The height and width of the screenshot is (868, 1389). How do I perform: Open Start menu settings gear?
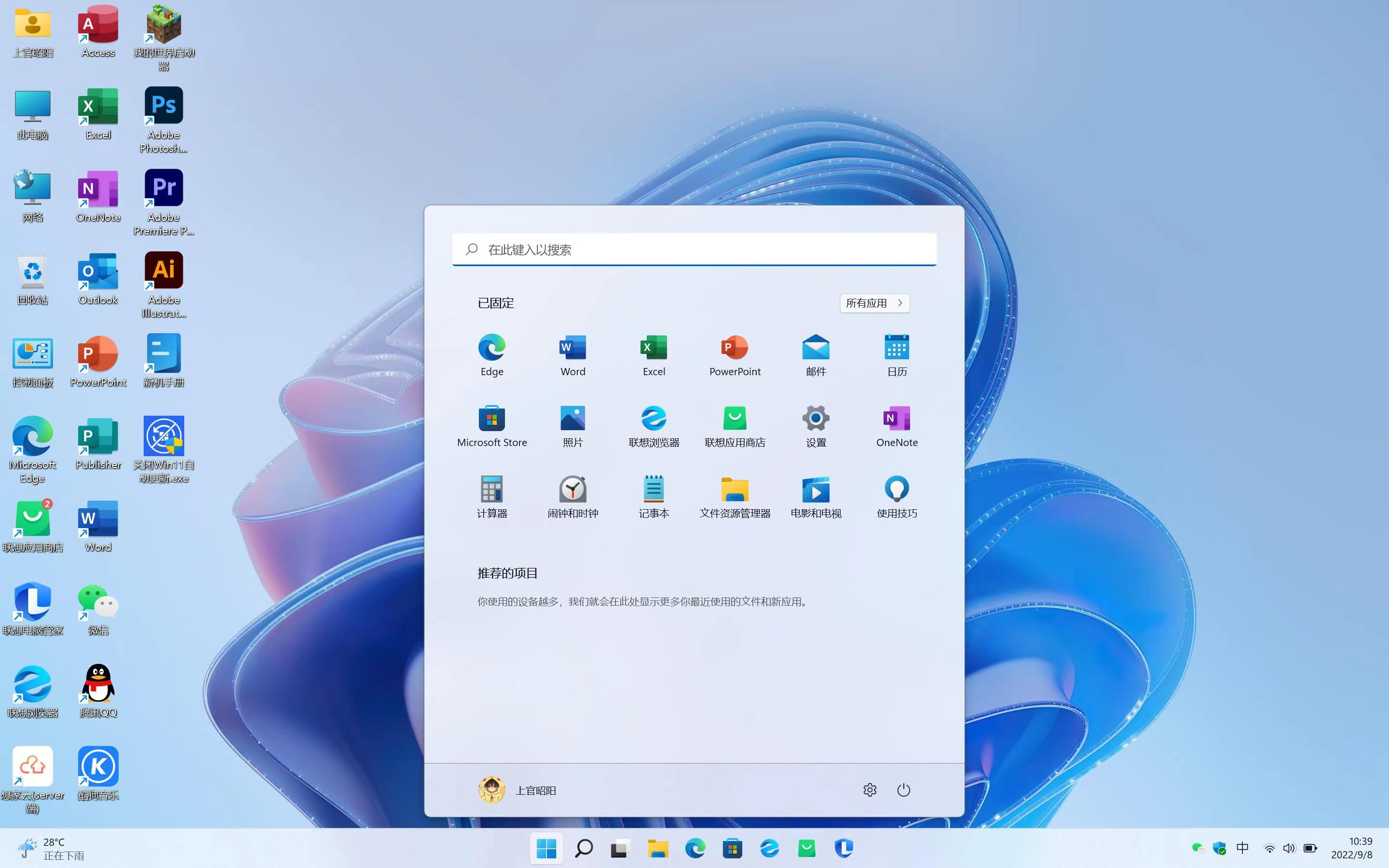tap(870, 790)
